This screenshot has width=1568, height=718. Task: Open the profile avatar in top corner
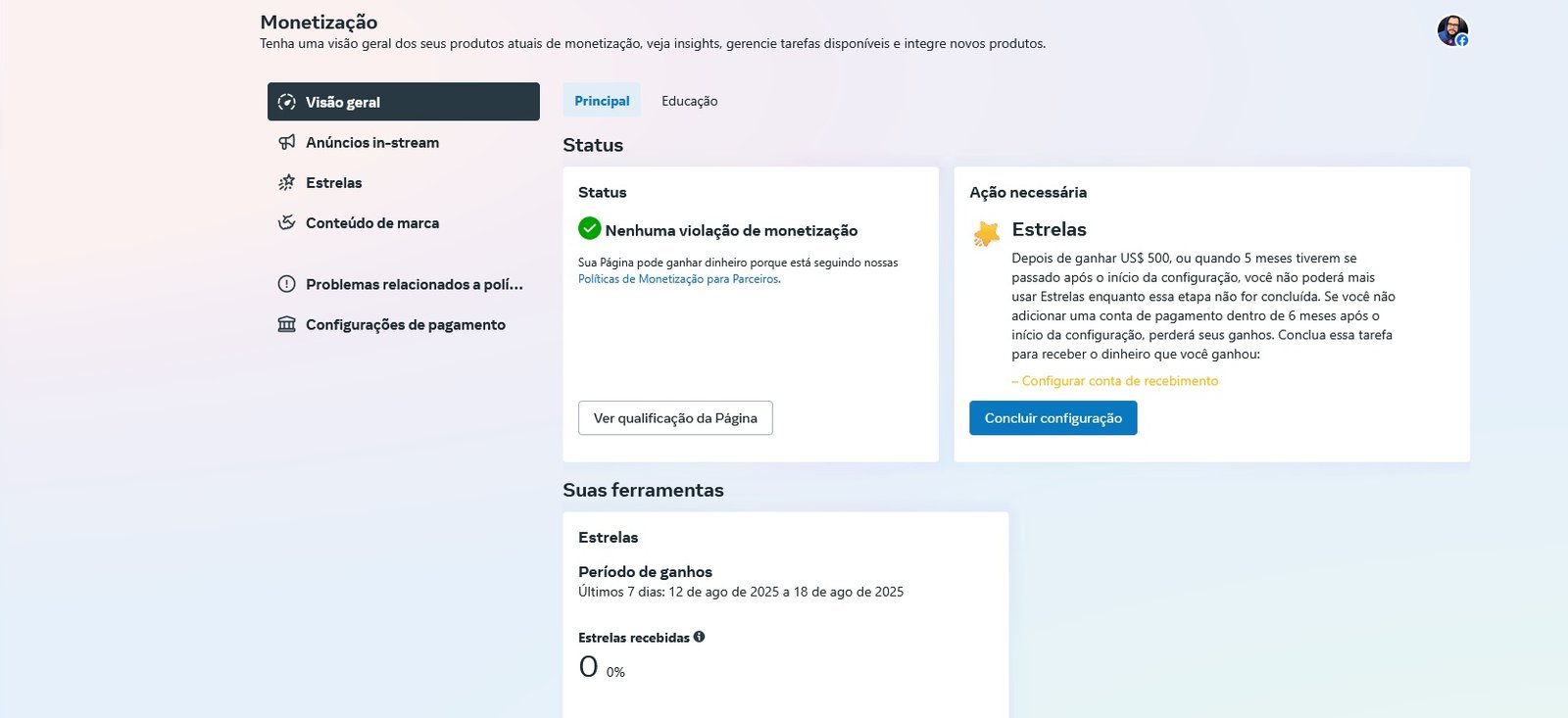(1452, 30)
